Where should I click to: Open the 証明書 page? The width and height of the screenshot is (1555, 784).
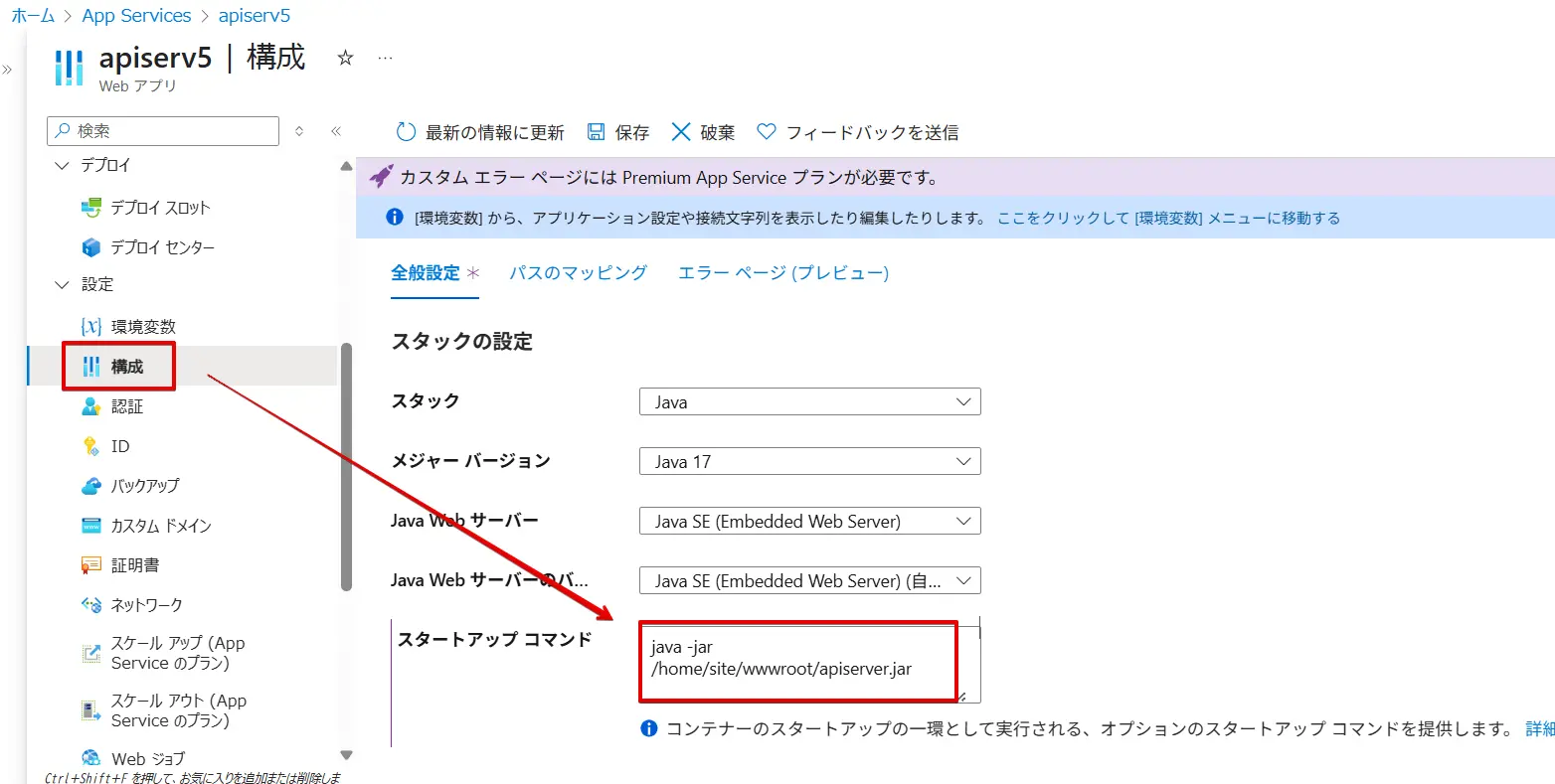[131, 564]
